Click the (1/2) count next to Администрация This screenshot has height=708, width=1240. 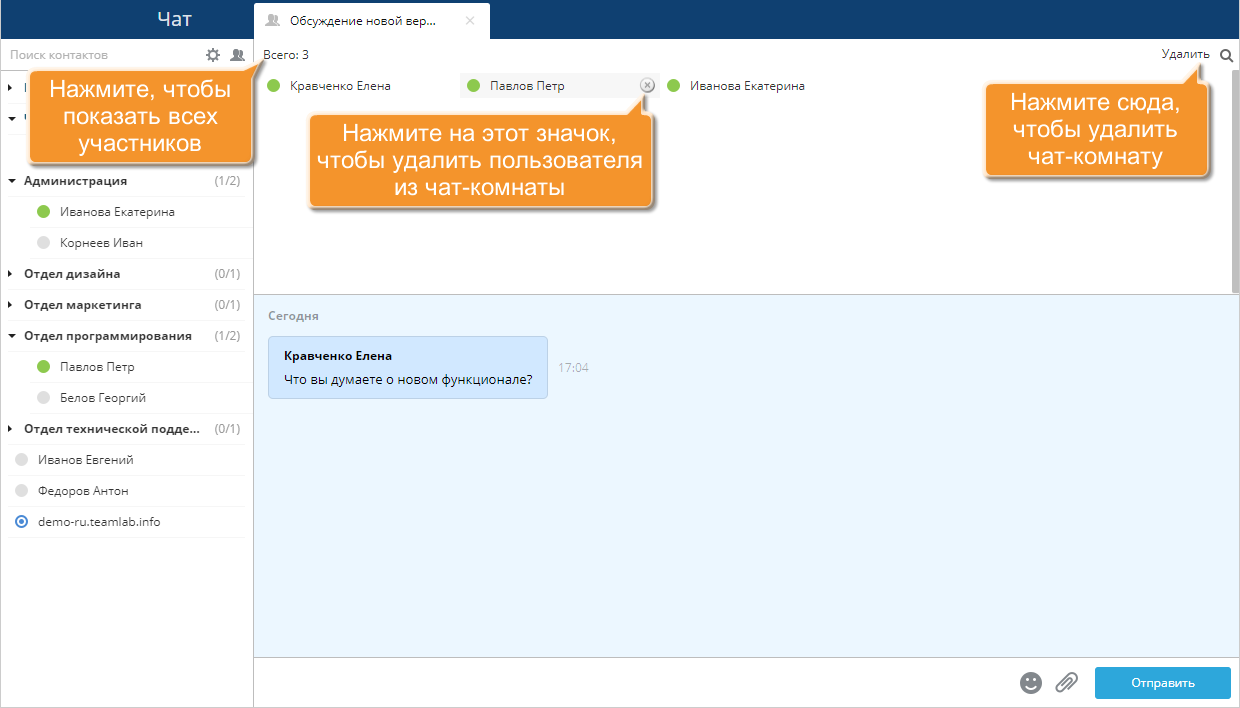(227, 181)
